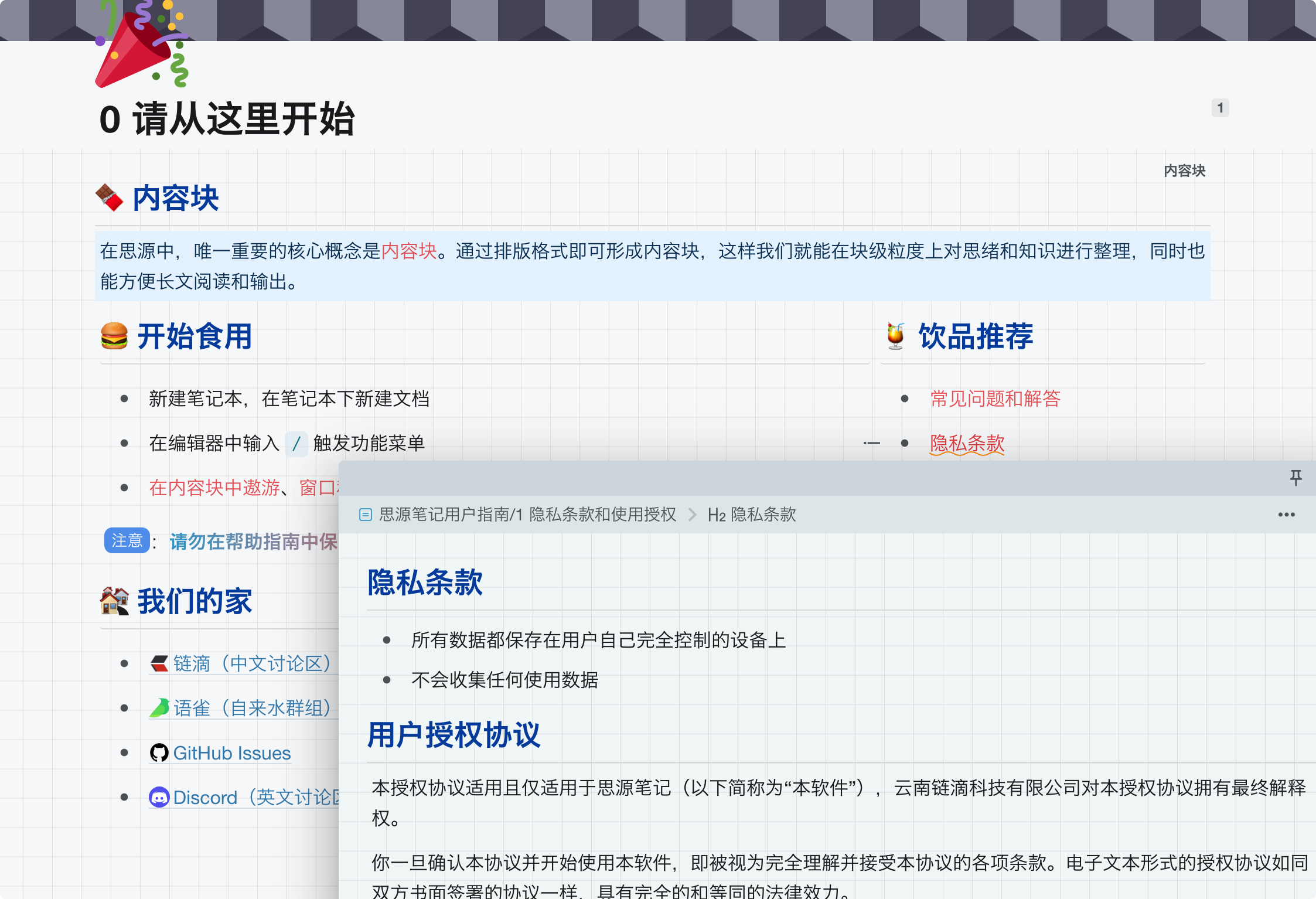
Task: Open 常见问题和解答 link
Action: (995, 399)
